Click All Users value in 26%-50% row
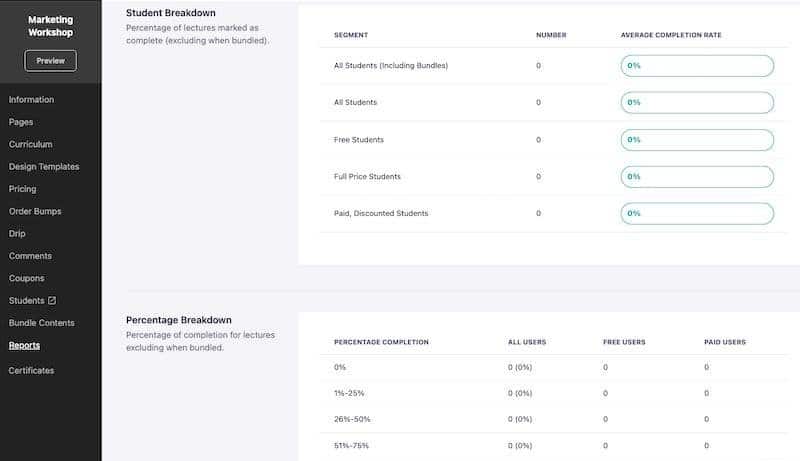800x461 pixels. pyautogui.click(x=520, y=419)
